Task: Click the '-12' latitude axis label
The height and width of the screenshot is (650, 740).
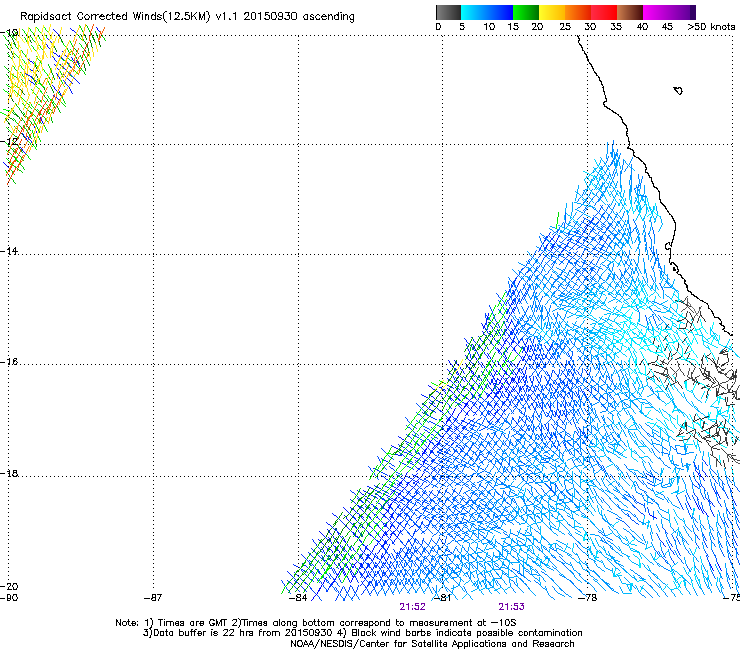Action: coord(9,142)
